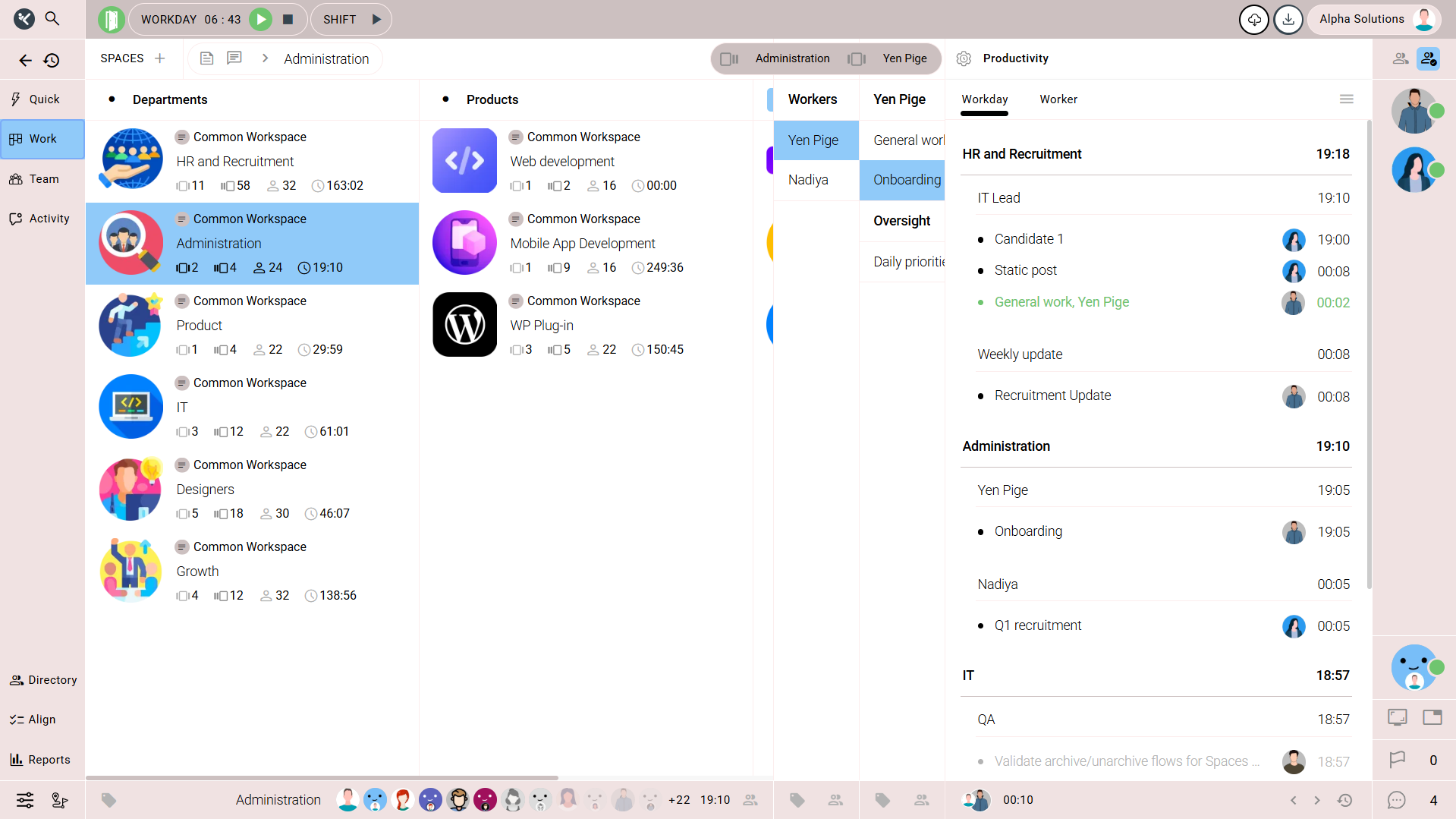Click the download icon in top bar
1456x819 pixels.
coord(1288,20)
